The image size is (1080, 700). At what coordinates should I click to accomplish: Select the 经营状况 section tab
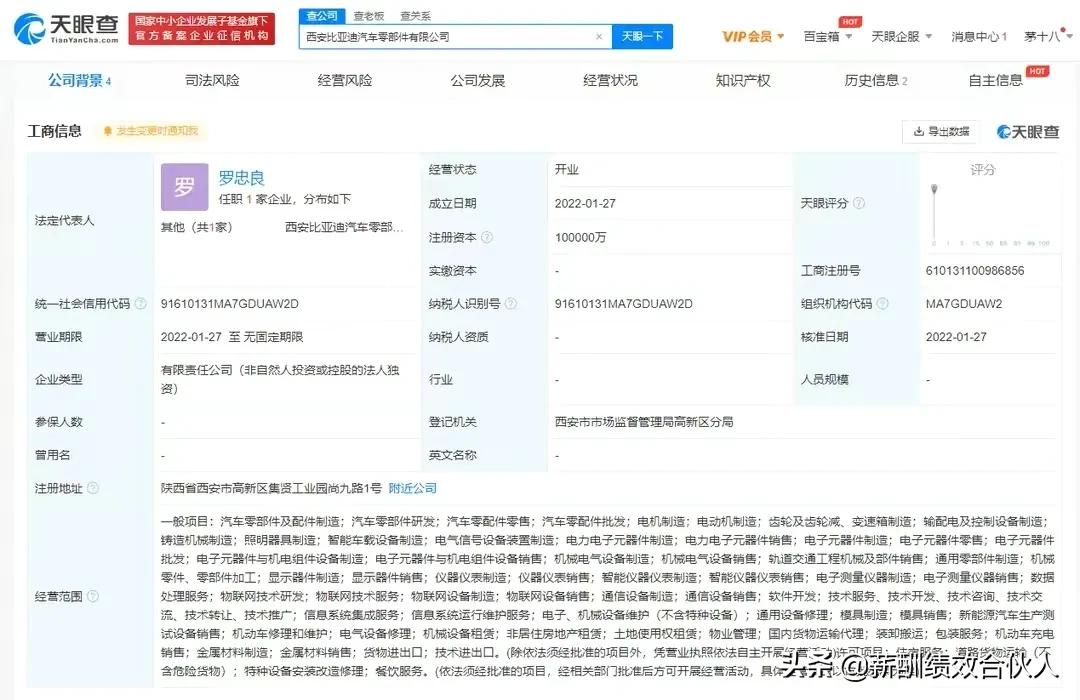coord(610,81)
